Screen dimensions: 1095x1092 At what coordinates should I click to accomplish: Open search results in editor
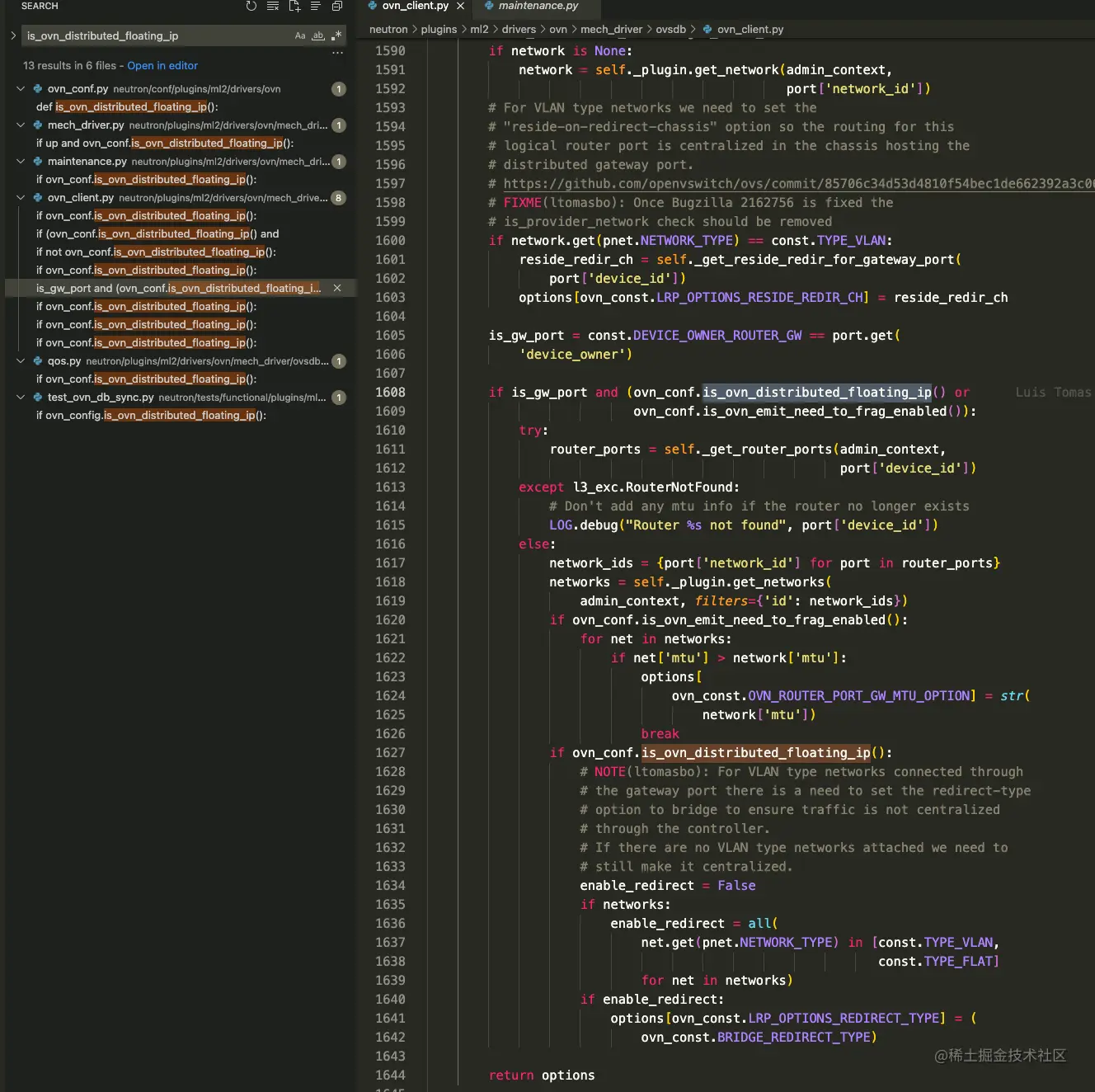[x=162, y=65]
